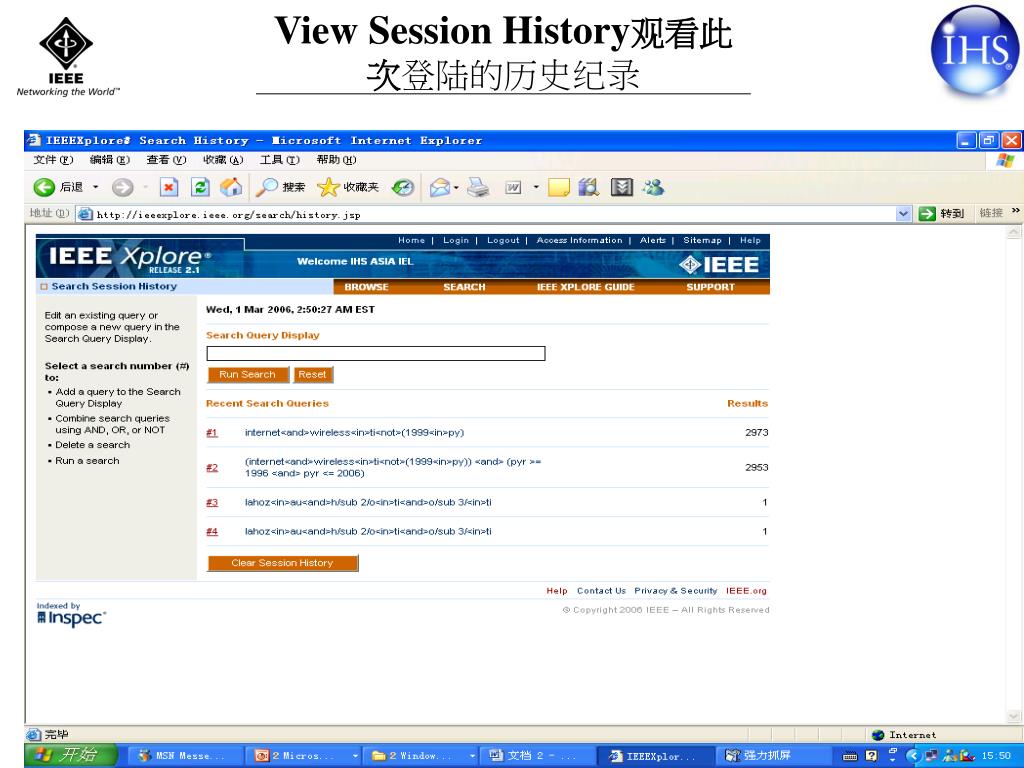The width and height of the screenshot is (1024, 768).
Task: Open the 查看(V) menu
Action: coord(166,160)
